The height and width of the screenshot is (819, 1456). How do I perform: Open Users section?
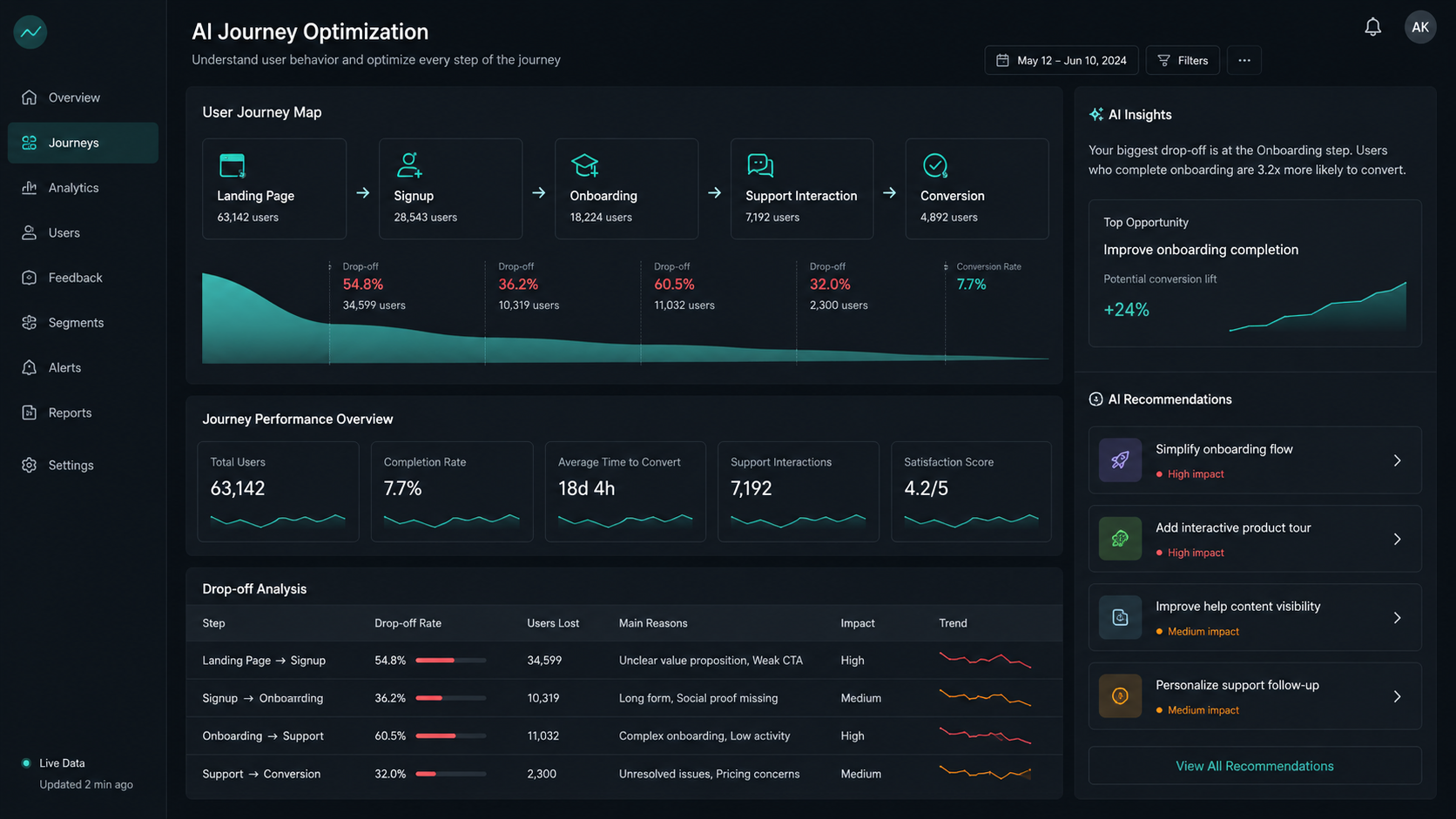[83, 232]
